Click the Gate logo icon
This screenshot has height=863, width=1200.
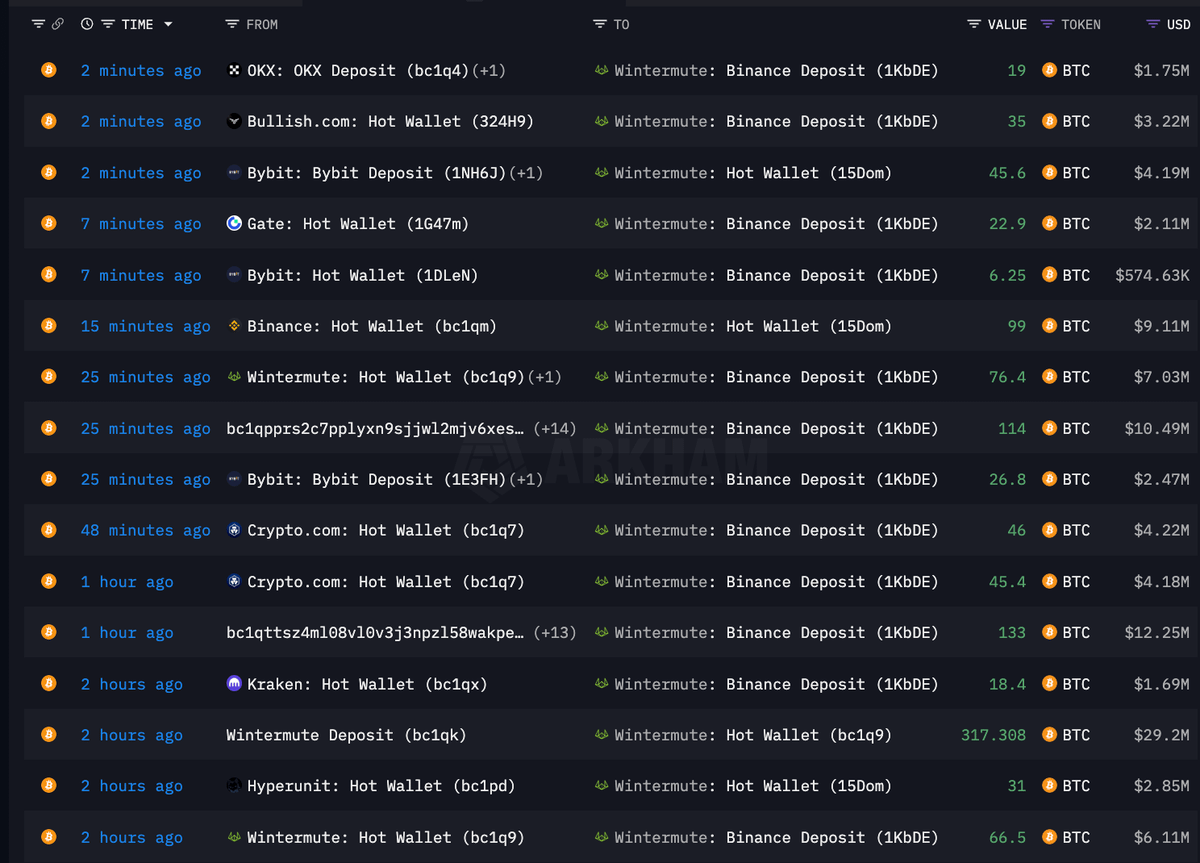pyautogui.click(x=234, y=224)
